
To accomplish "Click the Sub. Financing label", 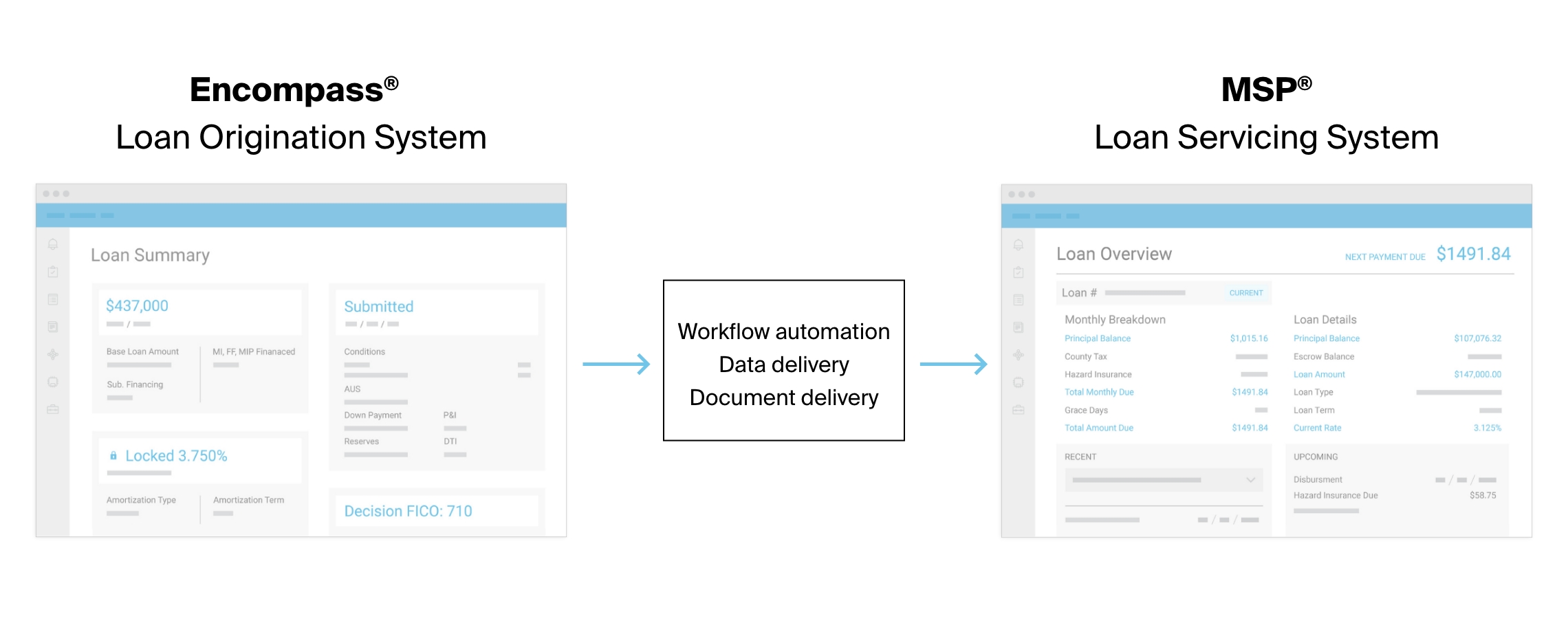I will coord(135,384).
